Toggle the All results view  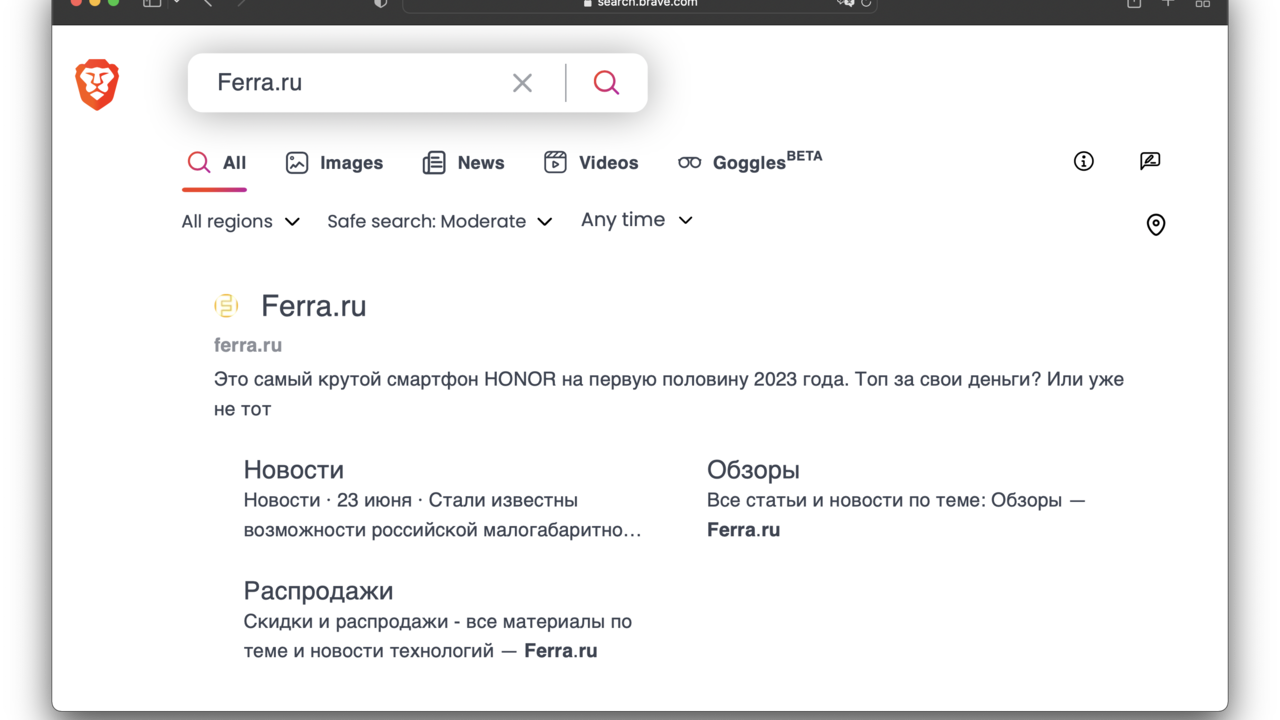(x=215, y=162)
